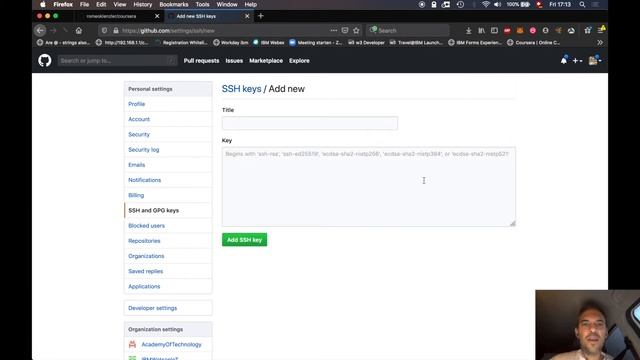The width and height of the screenshot is (640, 360).
Task: Open the page actions three-dot menu
Action: tap(333, 31)
